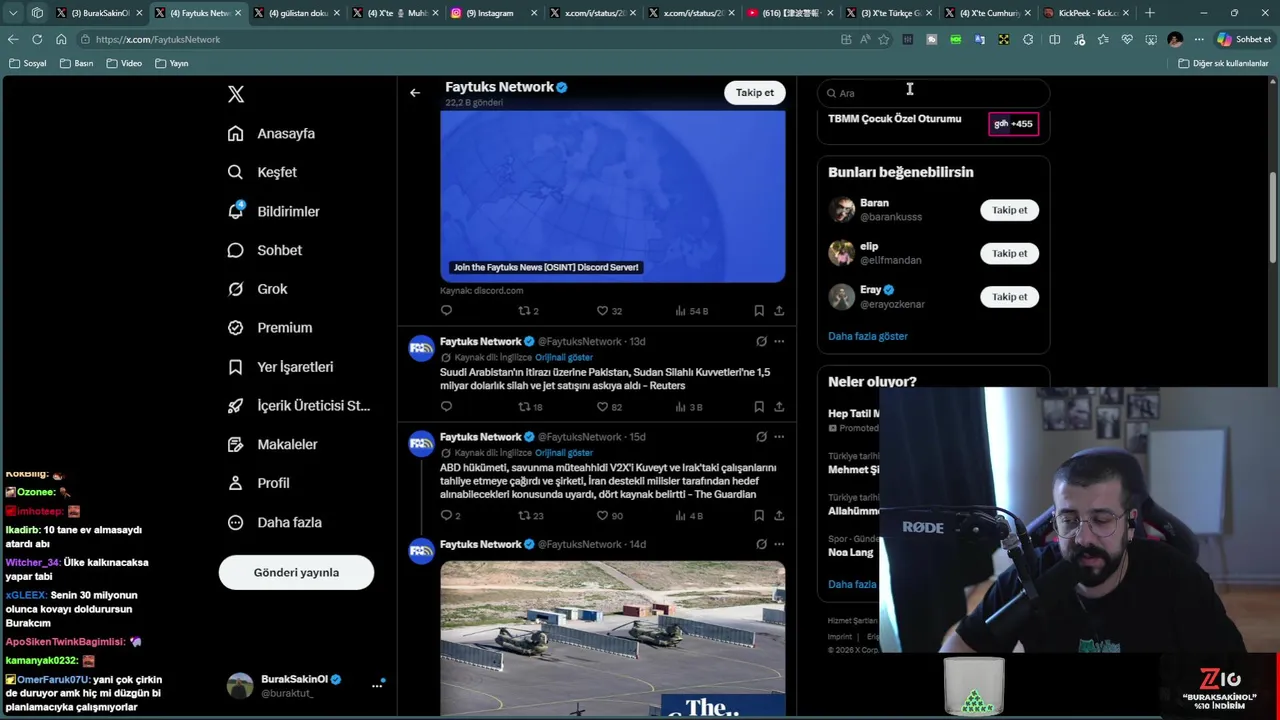Open Daha fazla menu in sidebar
The image size is (1280, 720).
pyautogui.click(x=274, y=522)
